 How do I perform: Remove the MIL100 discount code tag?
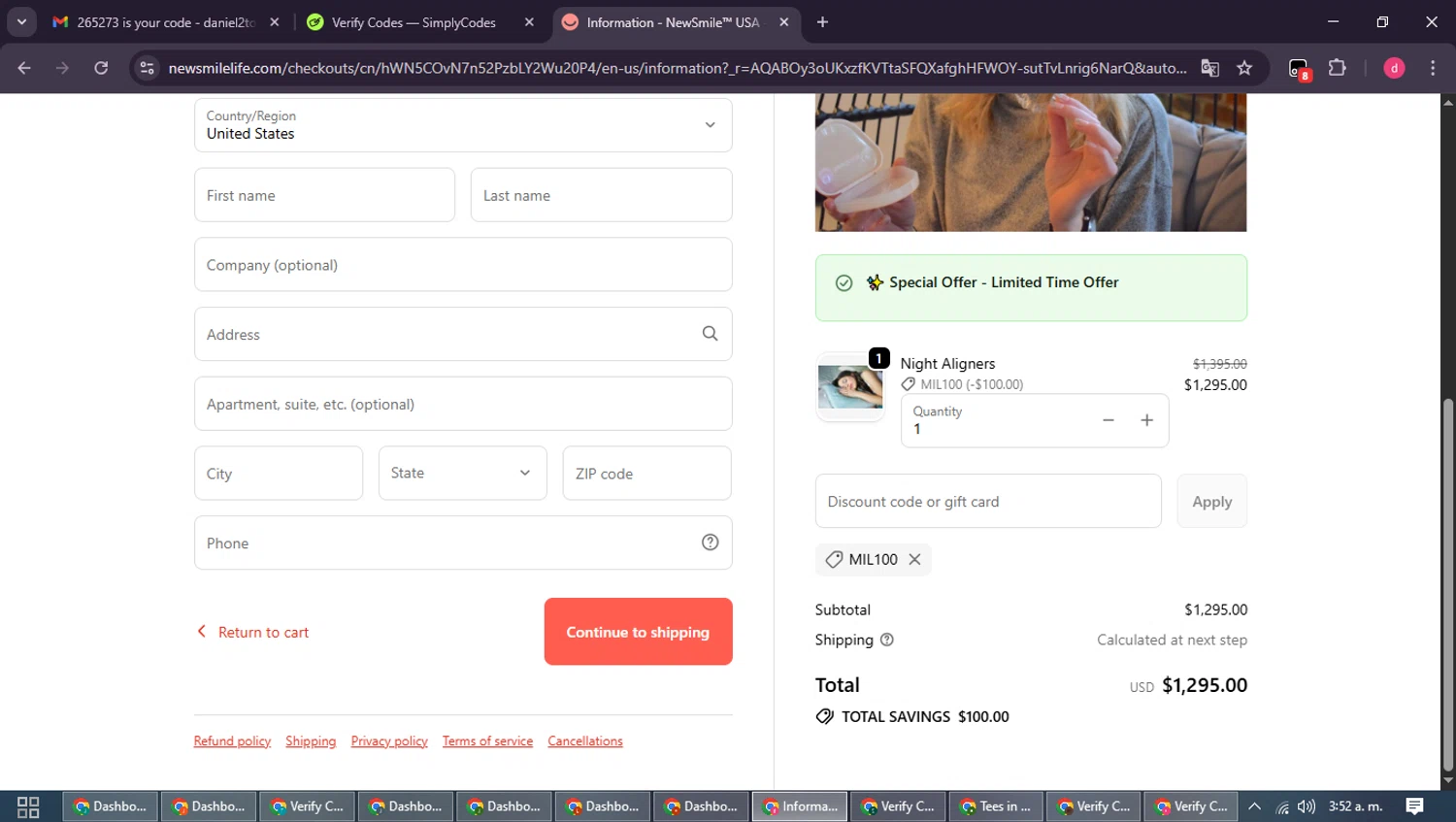pyautogui.click(x=914, y=559)
